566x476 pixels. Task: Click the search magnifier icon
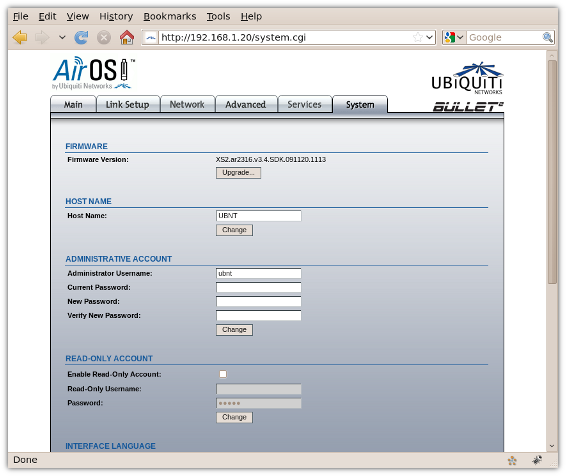547,37
